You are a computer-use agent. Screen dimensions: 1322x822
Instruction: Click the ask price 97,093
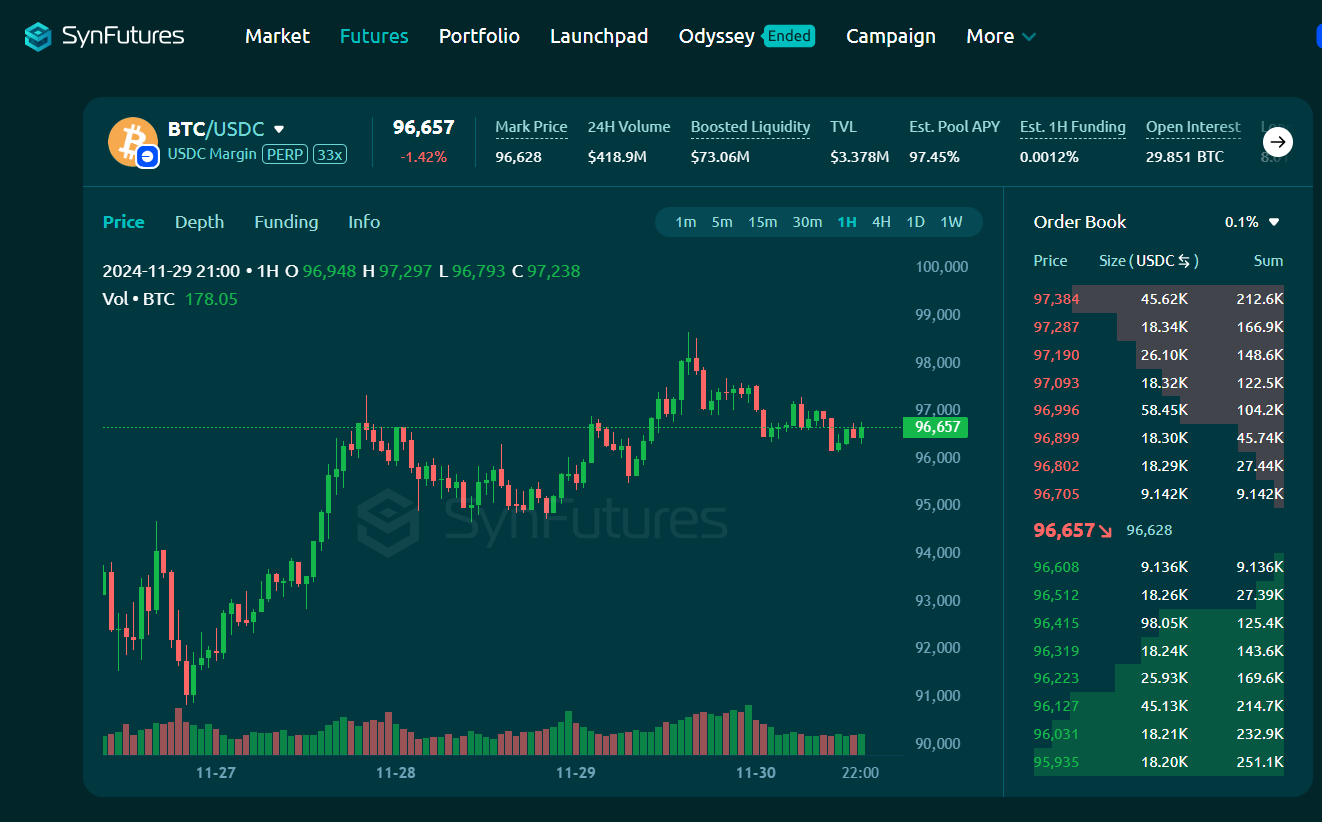click(x=1056, y=383)
